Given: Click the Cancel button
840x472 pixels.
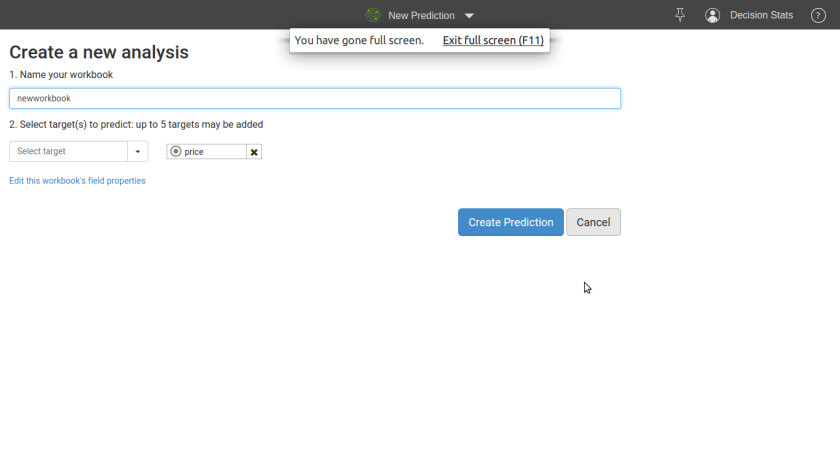Looking at the screenshot, I should [593, 222].
